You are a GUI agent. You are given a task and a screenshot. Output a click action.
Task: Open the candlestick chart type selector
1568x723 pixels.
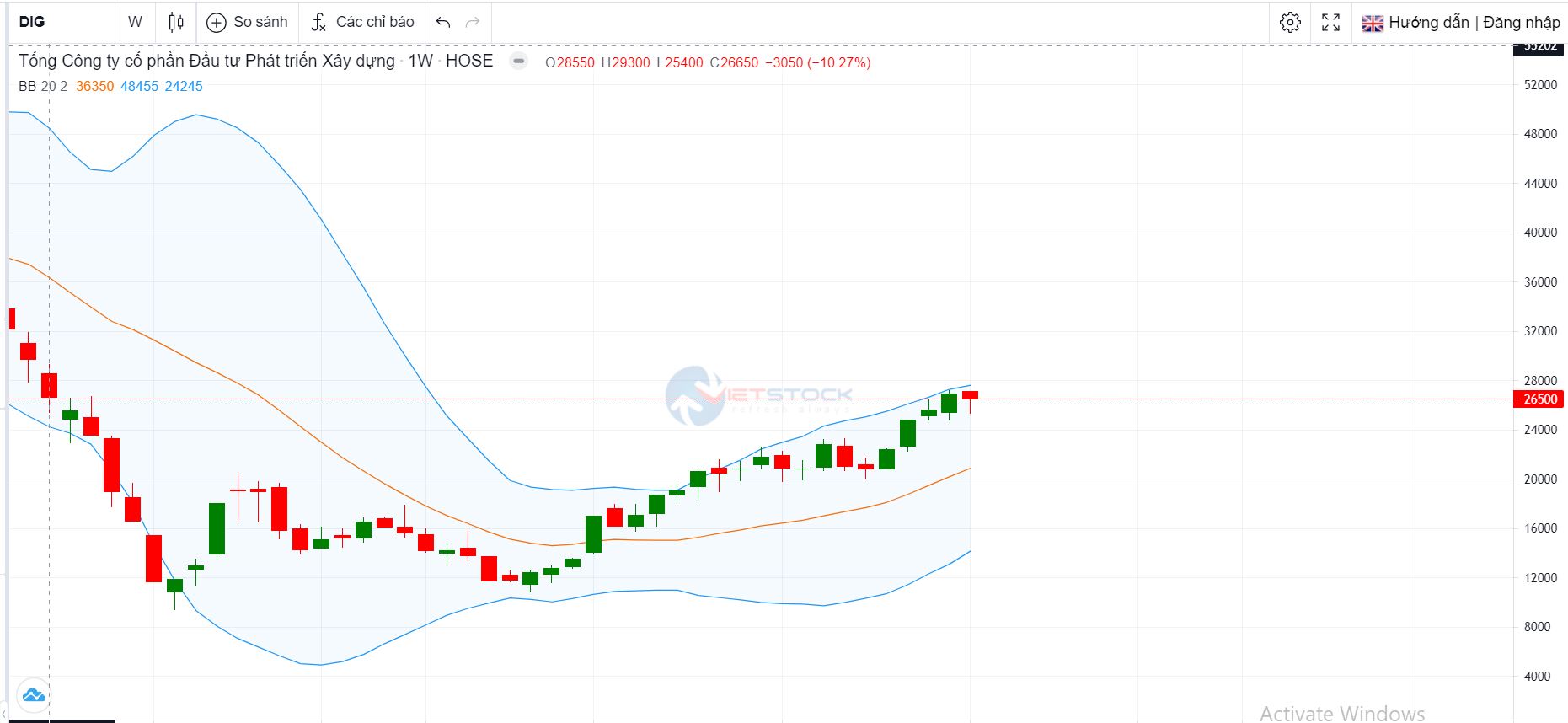[176, 22]
